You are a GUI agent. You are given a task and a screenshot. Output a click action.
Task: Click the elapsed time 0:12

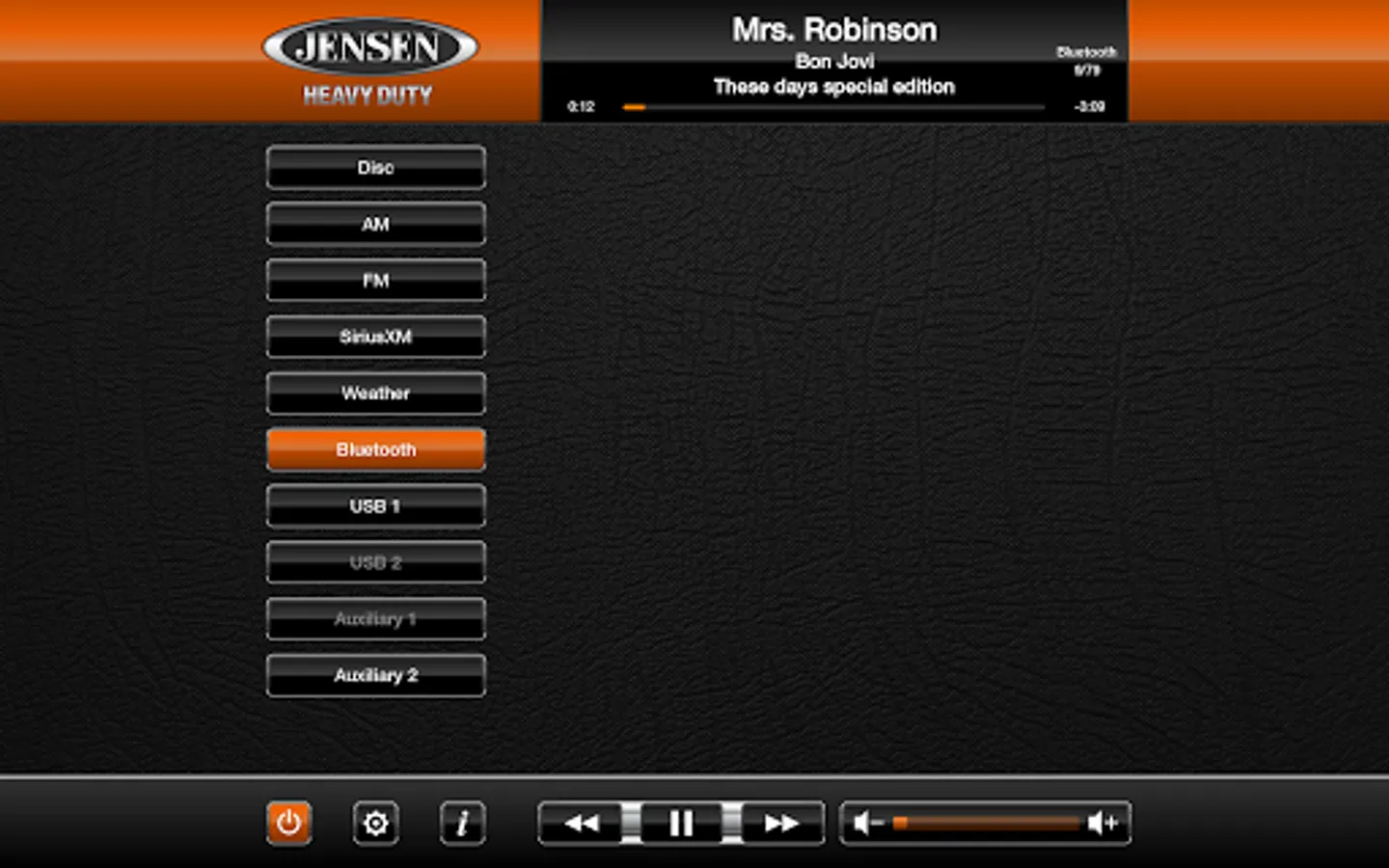click(581, 107)
